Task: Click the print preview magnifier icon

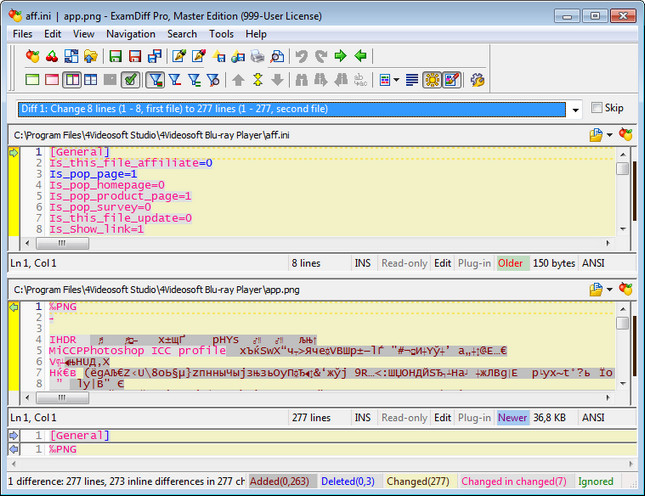Action: [277, 56]
